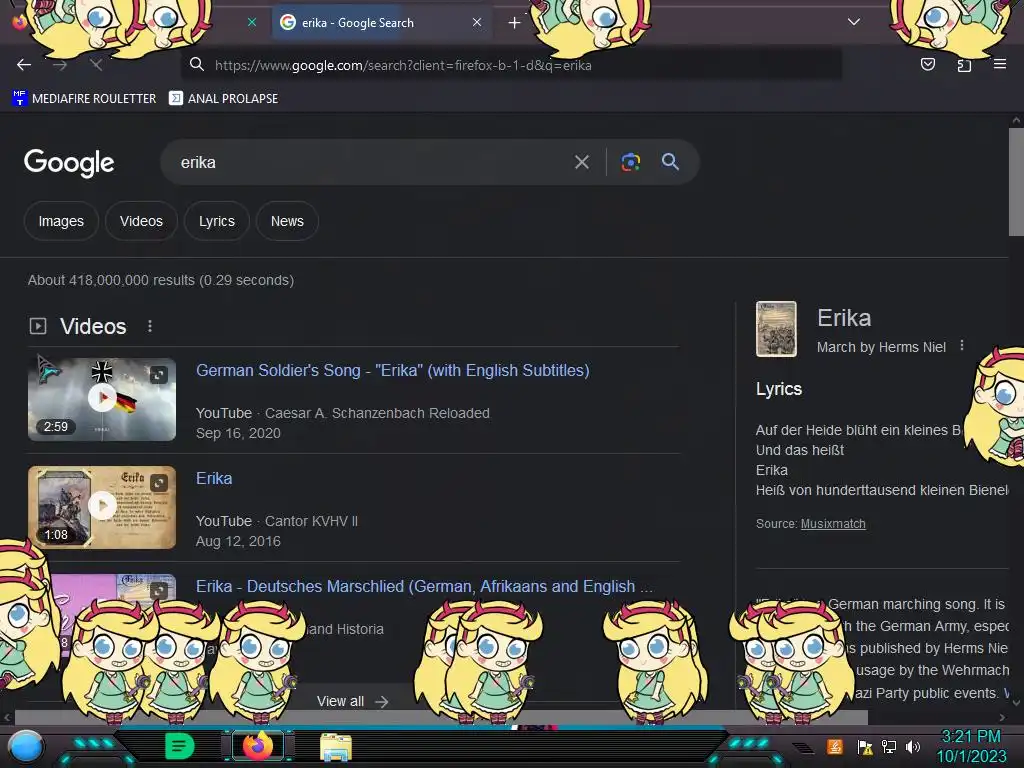This screenshot has height=768, width=1024.
Task: Click the Erika knowledge panel album thumbnail
Action: point(776,328)
